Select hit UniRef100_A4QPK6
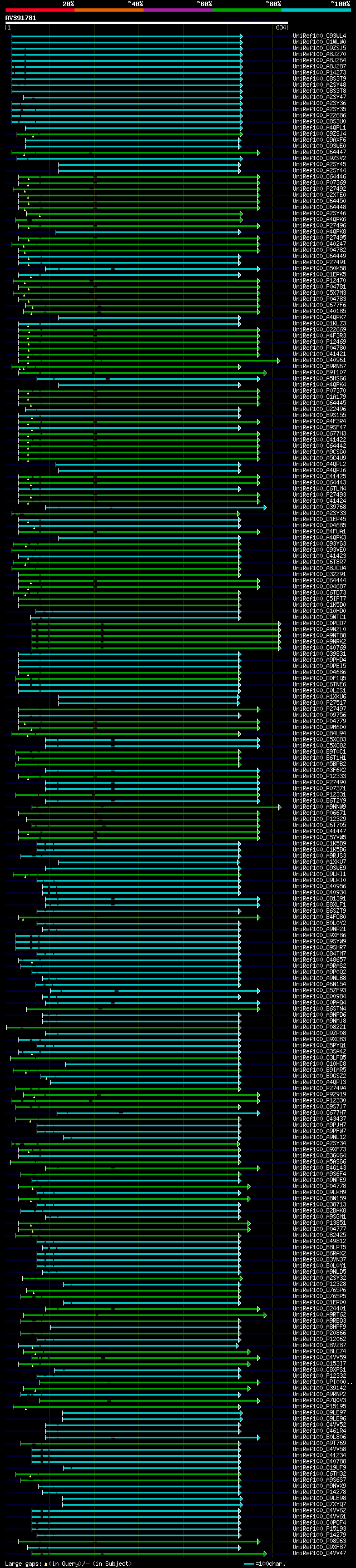 coord(319,220)
